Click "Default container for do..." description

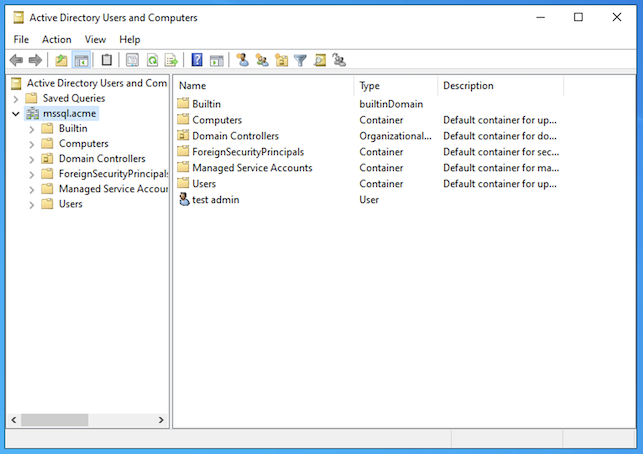coord(500,136)
